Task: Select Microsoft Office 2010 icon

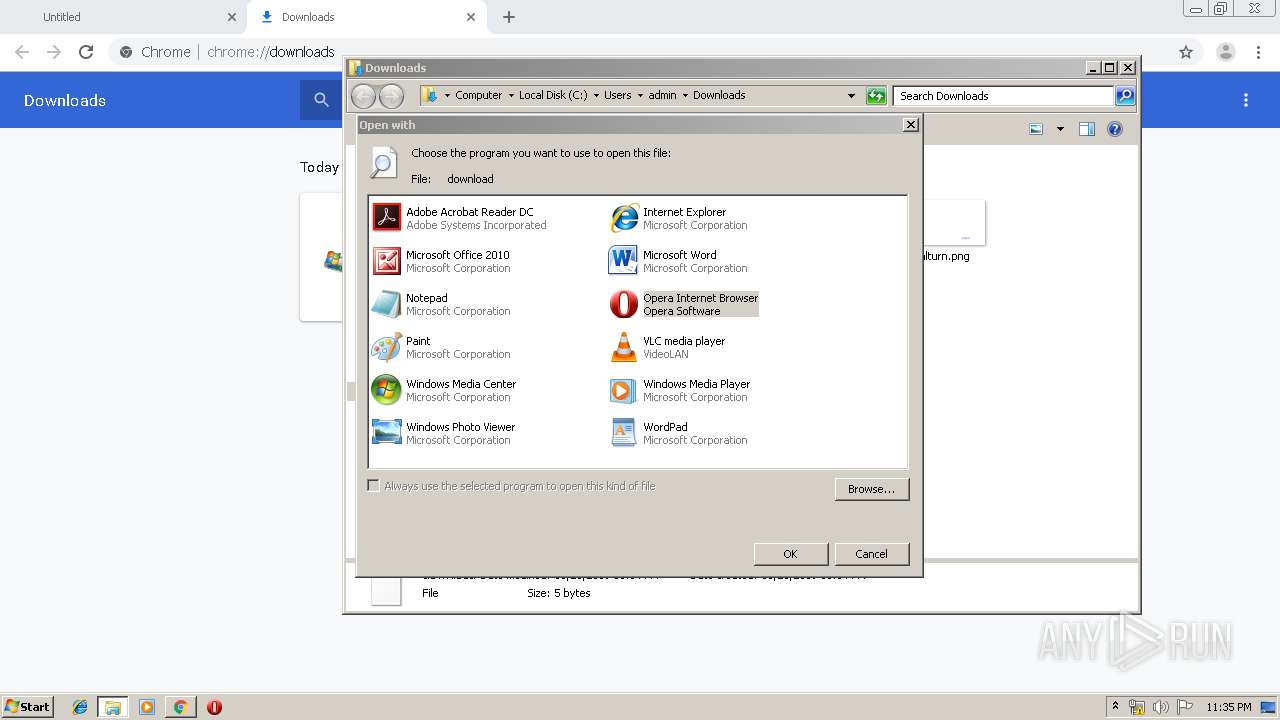Action: (386, 260)
